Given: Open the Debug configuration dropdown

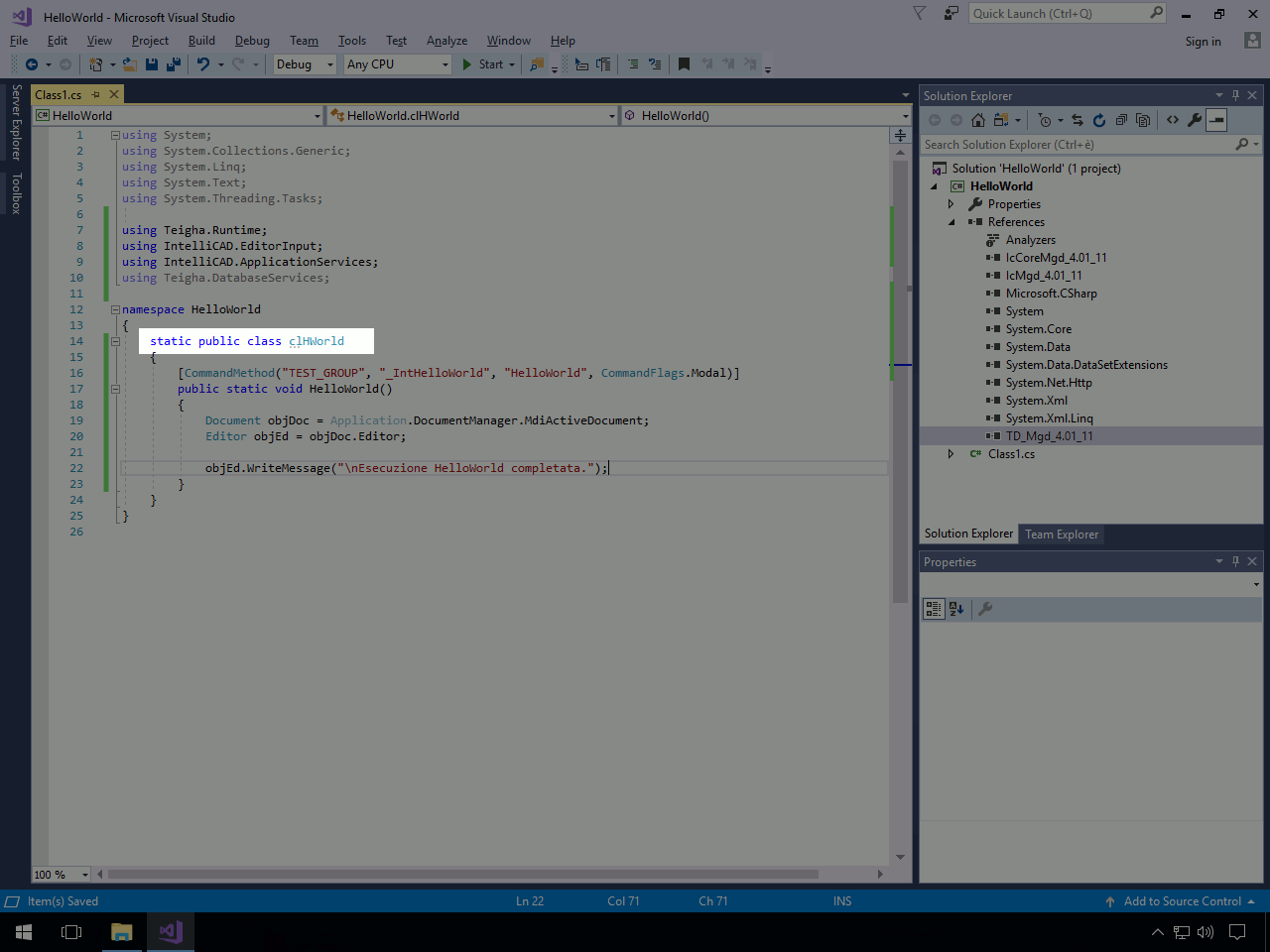Looking at the screenshot, I should click(x=305, y=64).
